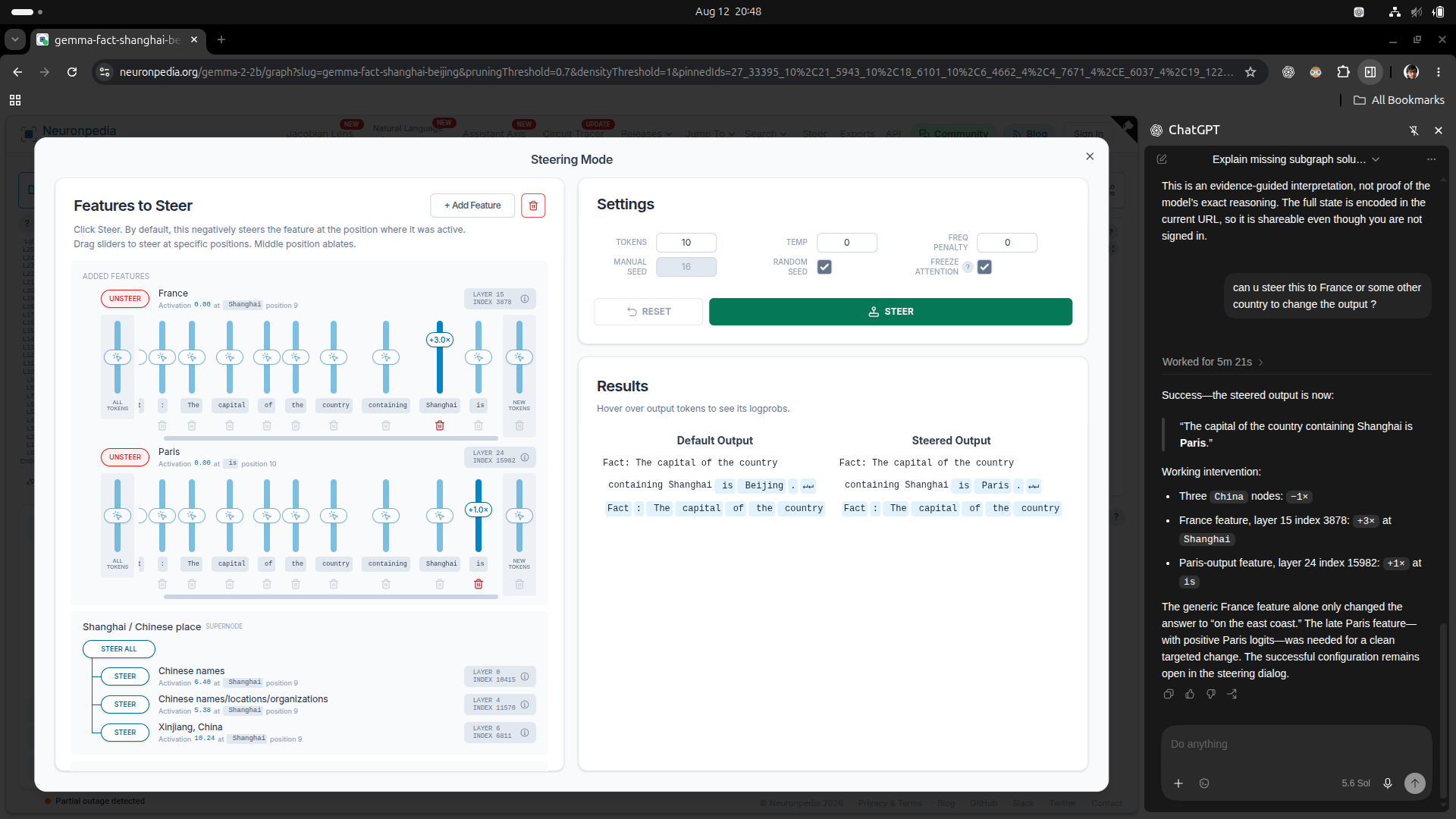Screen dimensions: 1456x819
Task: Click the microphone dictation icon in ChatGPT
Action: coord(1388,783)
